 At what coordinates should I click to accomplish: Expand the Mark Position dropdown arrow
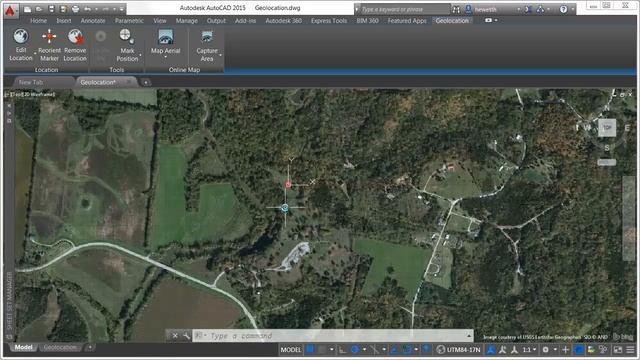[140, 55]
